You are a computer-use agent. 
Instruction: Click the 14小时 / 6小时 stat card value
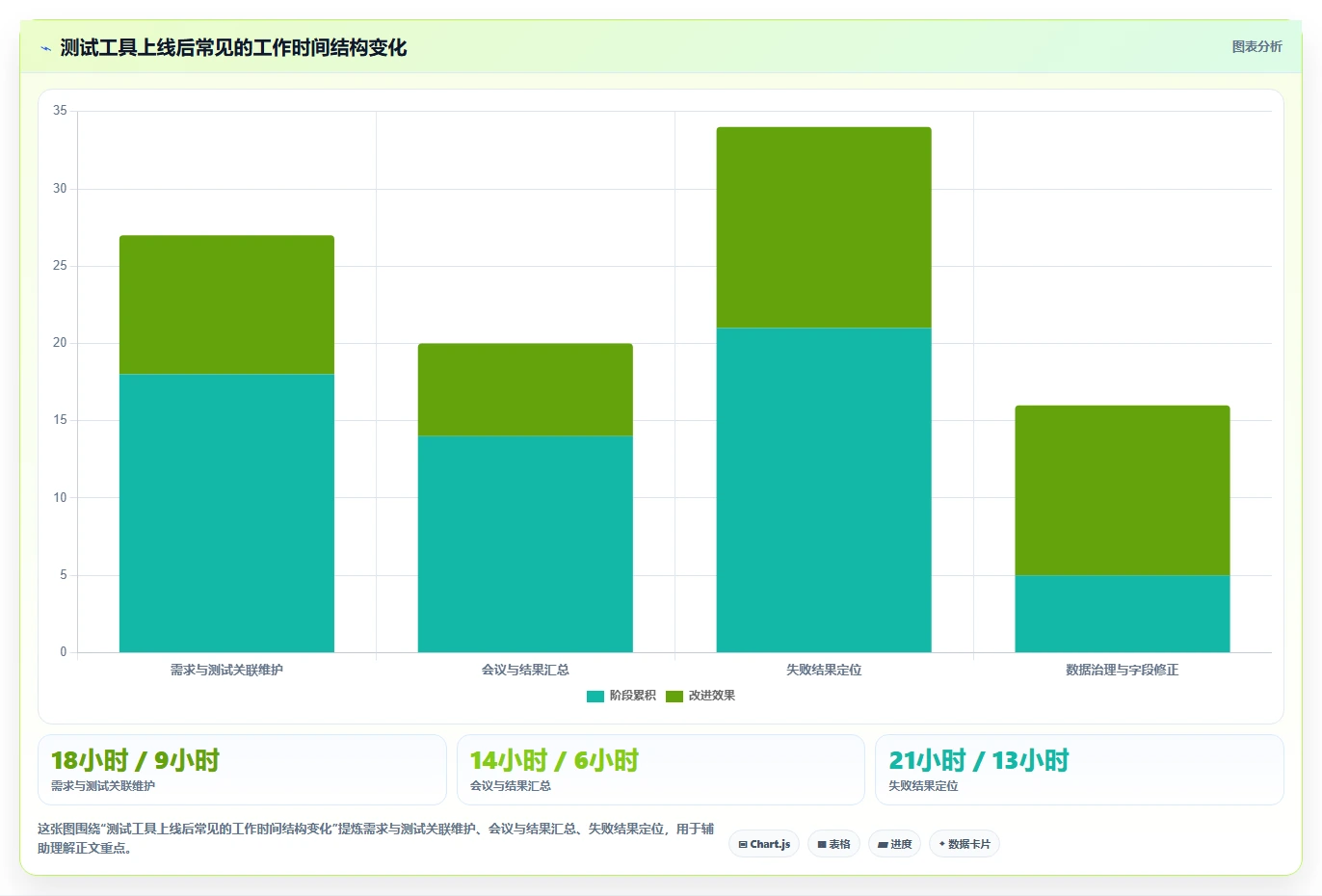554,760
